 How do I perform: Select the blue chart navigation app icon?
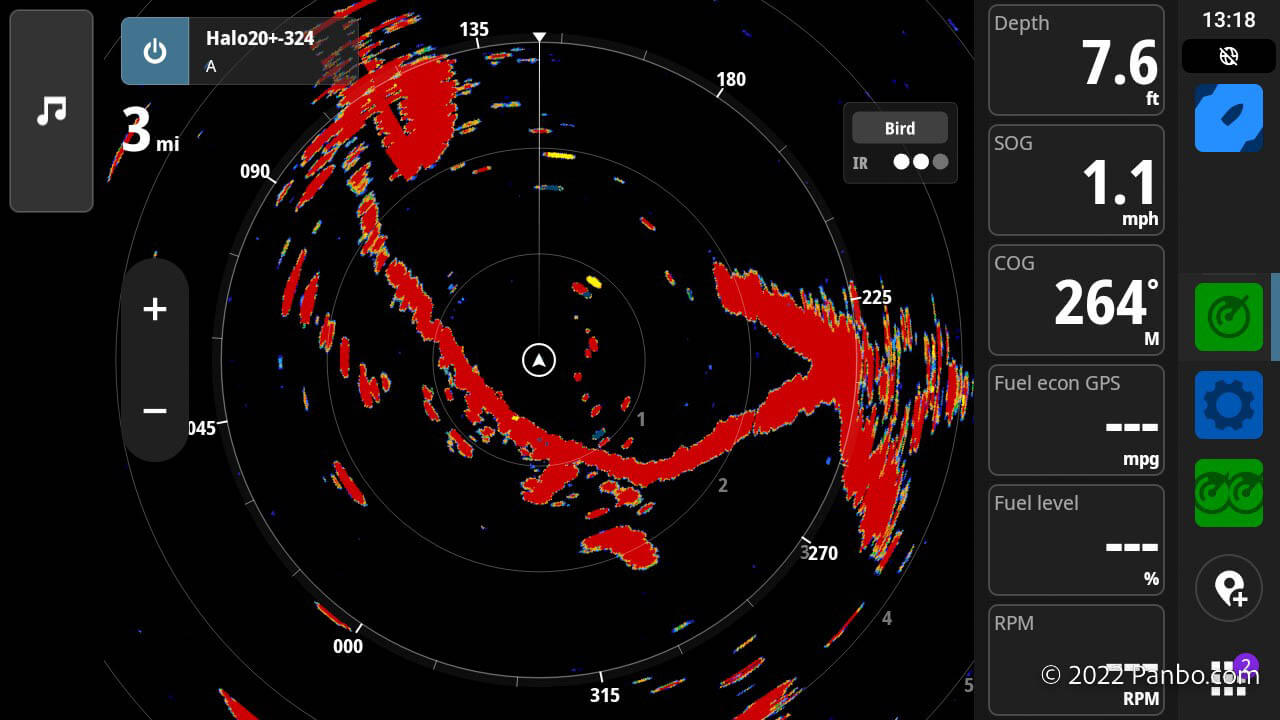1228,118
